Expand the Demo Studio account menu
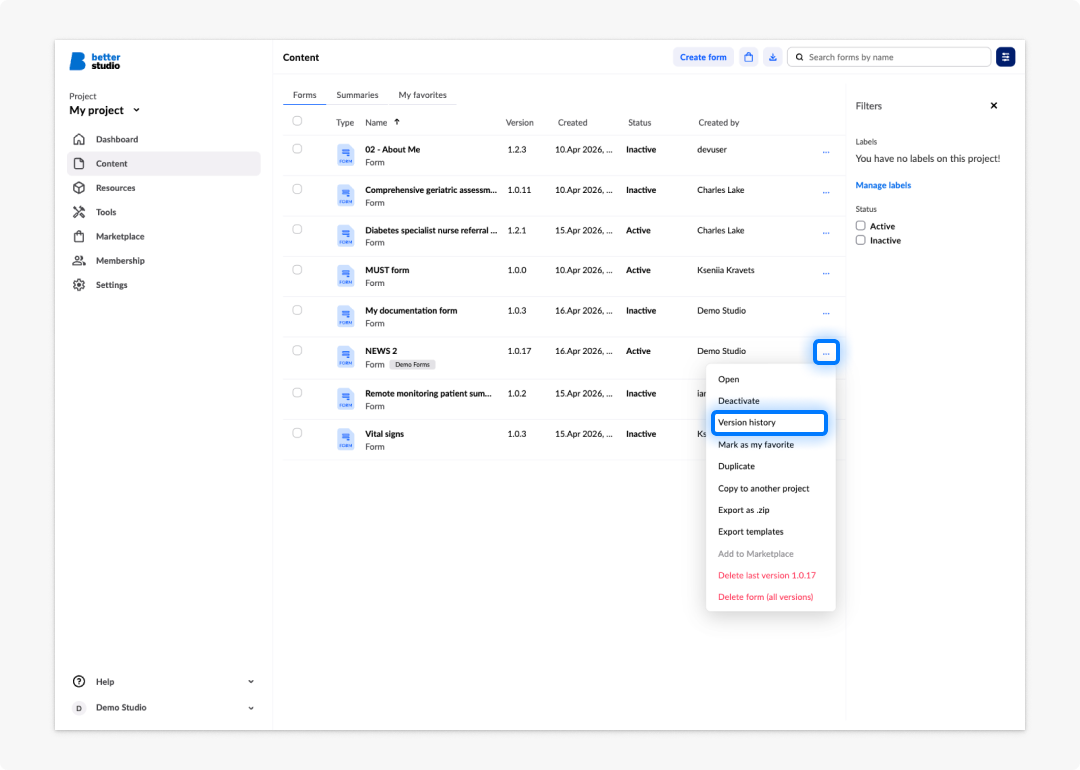The image size is (1080, 770). (x=251, y=708)
